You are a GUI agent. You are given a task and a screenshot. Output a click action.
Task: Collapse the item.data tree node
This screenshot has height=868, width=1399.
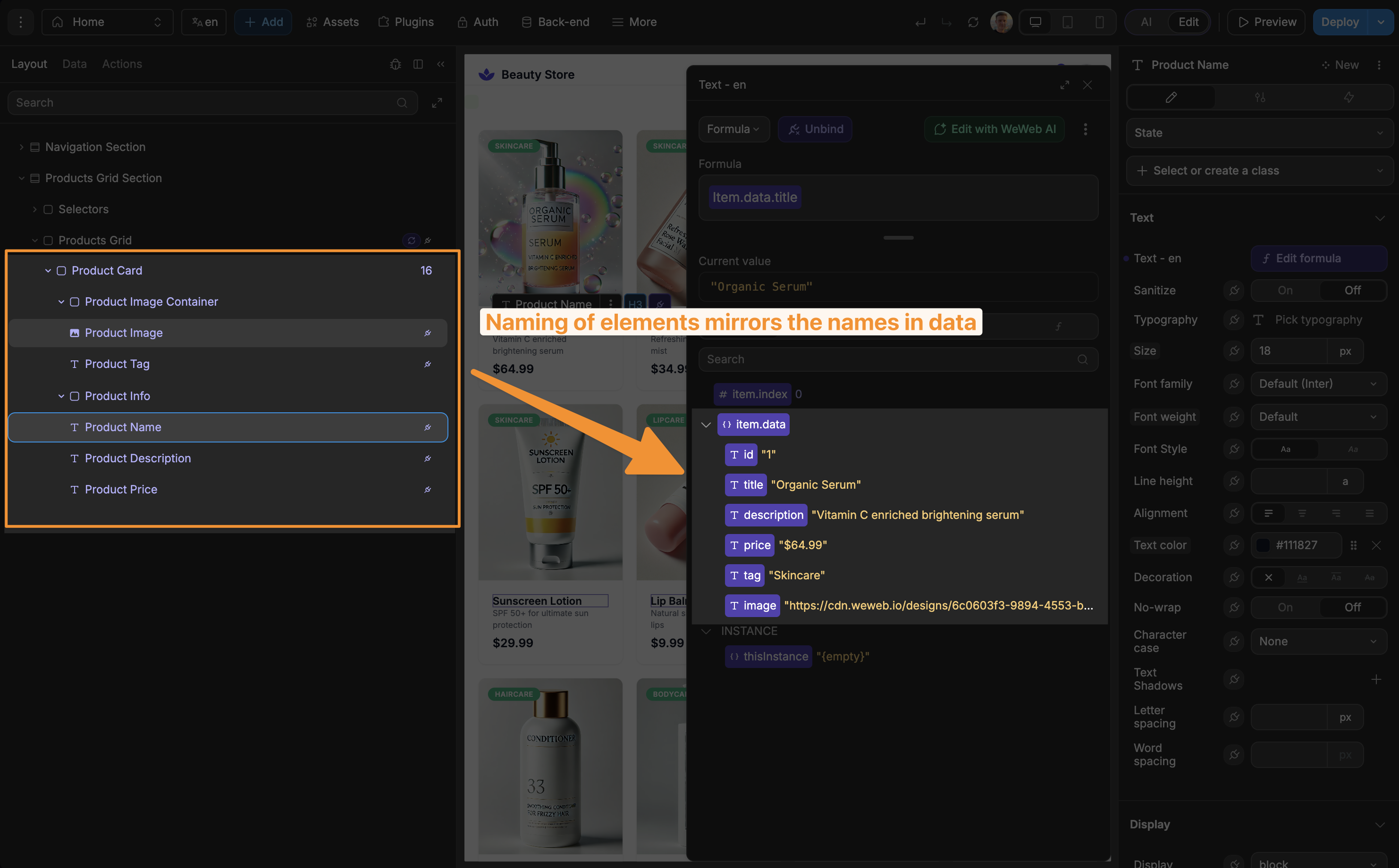pos(706,425)
